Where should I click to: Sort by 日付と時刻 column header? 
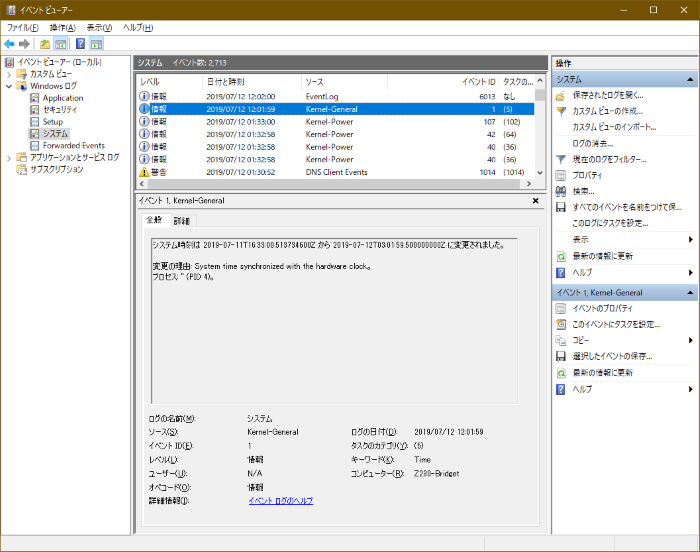pos(252,82)
